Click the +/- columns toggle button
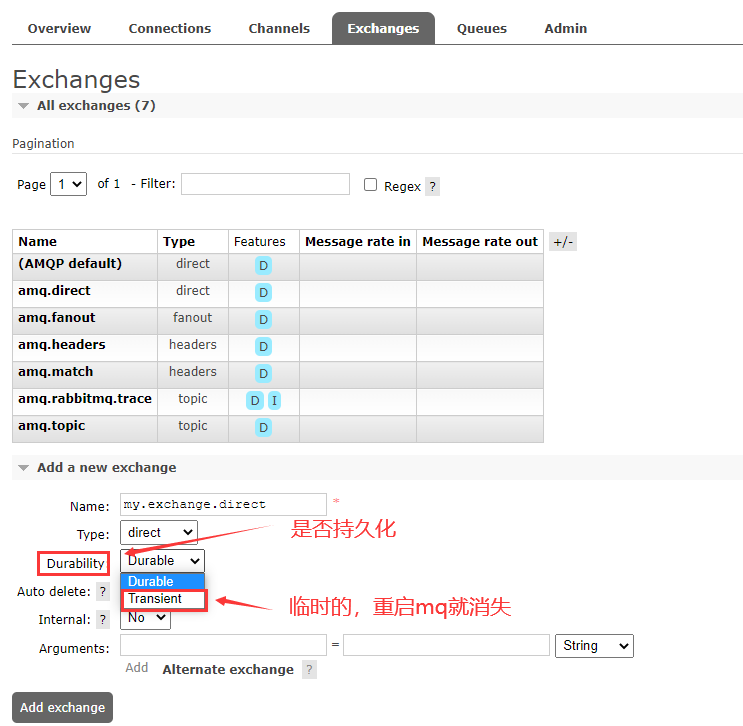743x726 pixels. (x=563, y=242)
